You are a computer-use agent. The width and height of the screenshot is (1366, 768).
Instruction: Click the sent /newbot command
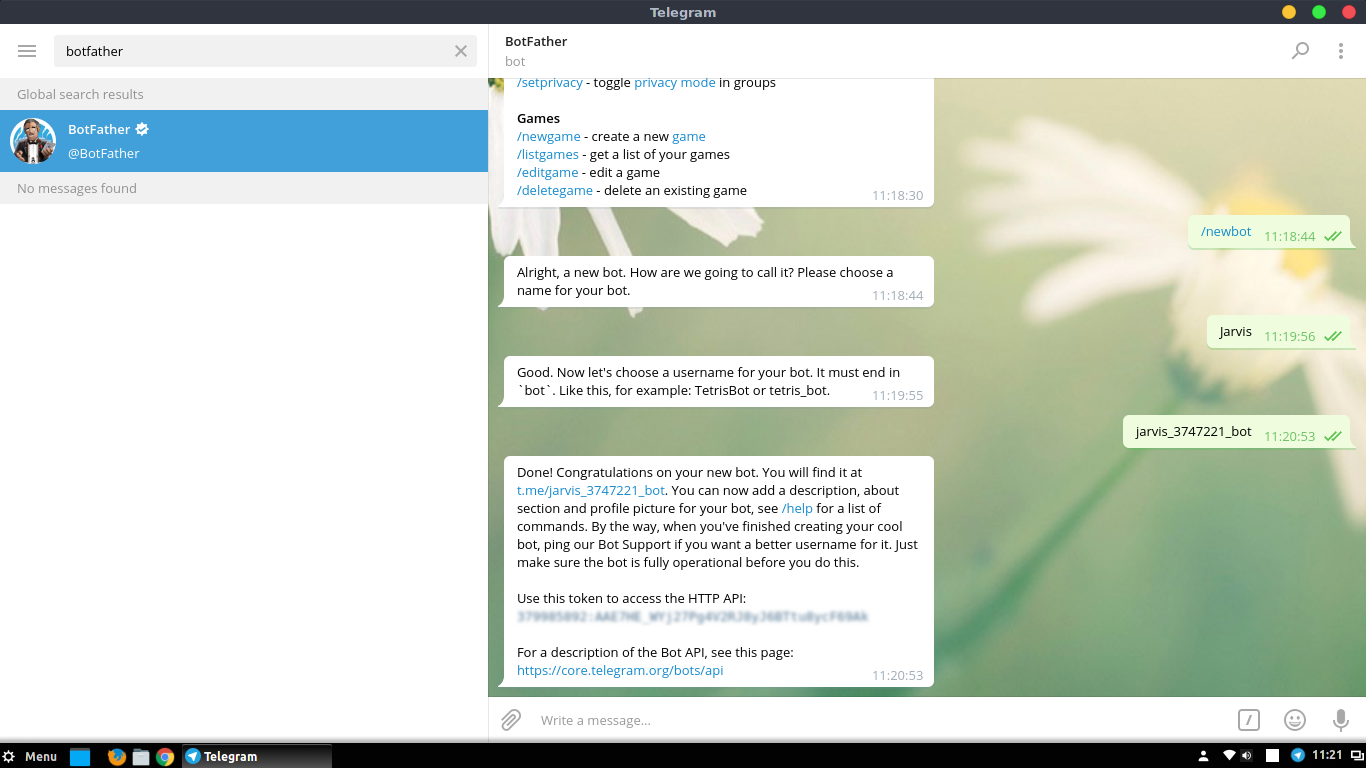tap(1226, 232)
